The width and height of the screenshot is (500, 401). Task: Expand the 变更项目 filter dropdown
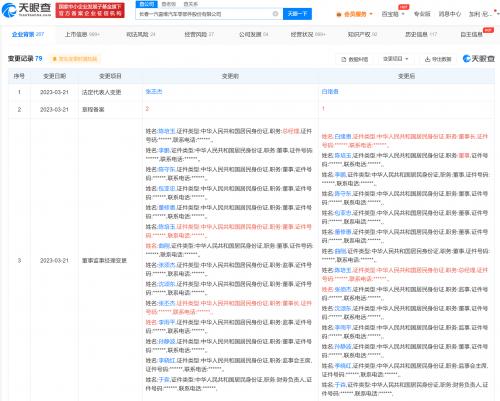pyautogui.click(x=395, y=59)
